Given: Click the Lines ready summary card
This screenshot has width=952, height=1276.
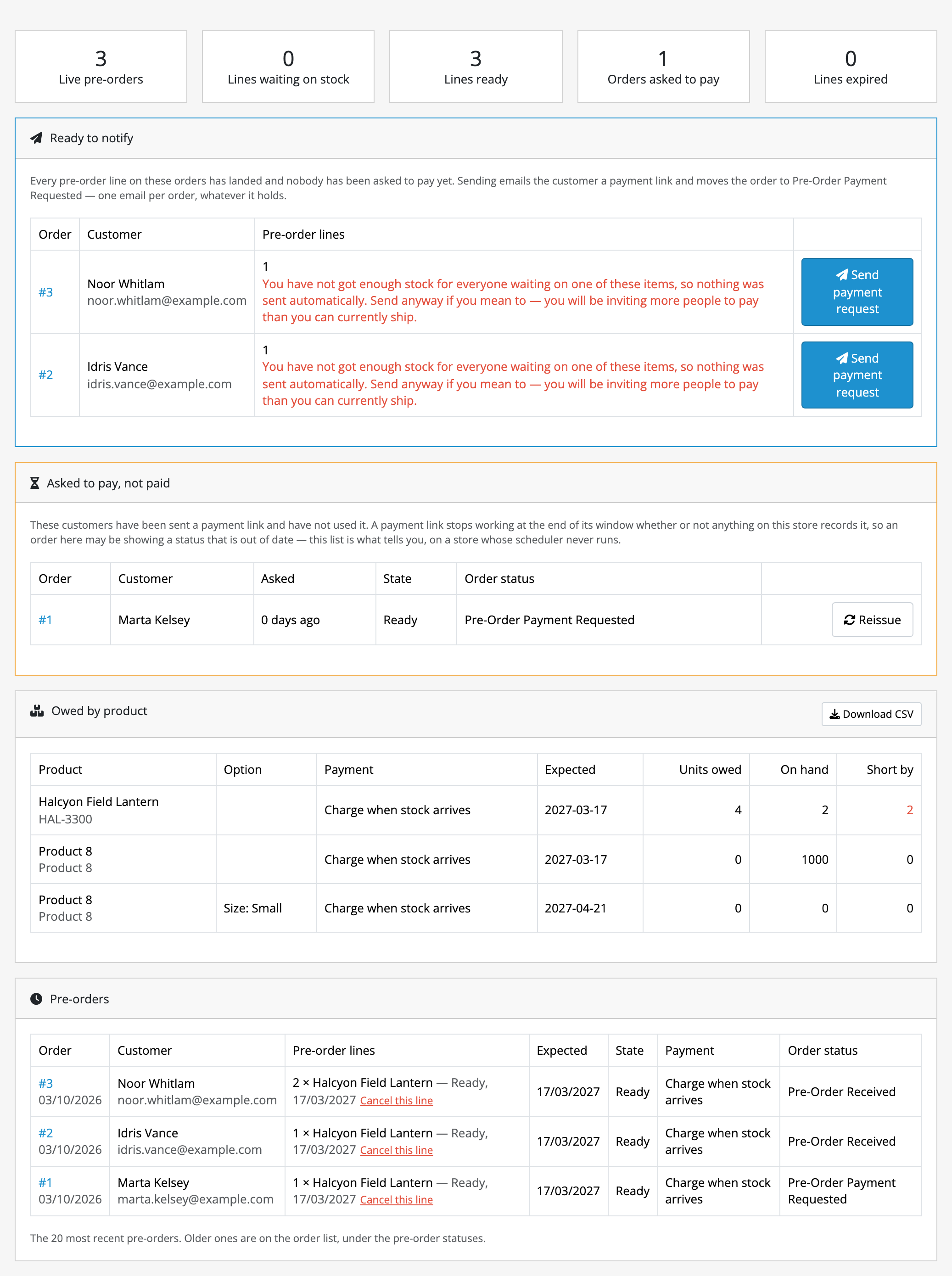Looking at the screenshot, I should coord(476,67).
